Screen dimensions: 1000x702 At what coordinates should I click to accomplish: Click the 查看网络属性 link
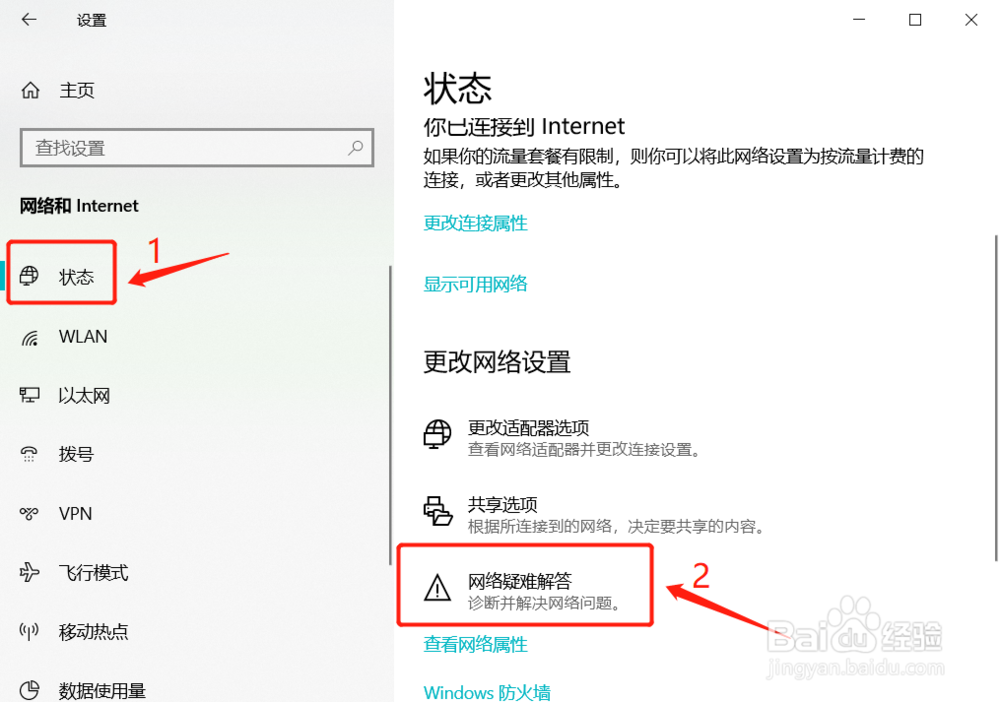(x=475, y=644)
